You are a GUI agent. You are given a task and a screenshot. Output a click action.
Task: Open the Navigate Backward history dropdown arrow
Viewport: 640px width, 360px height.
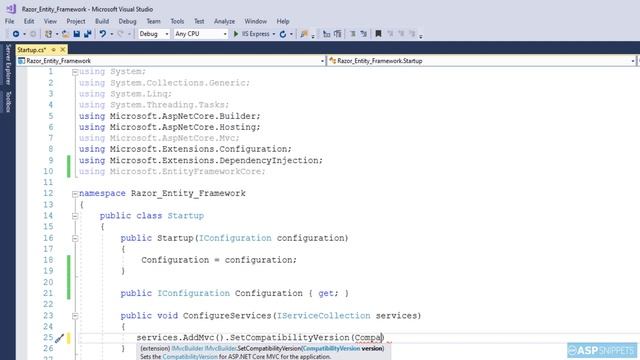[24, 34]
